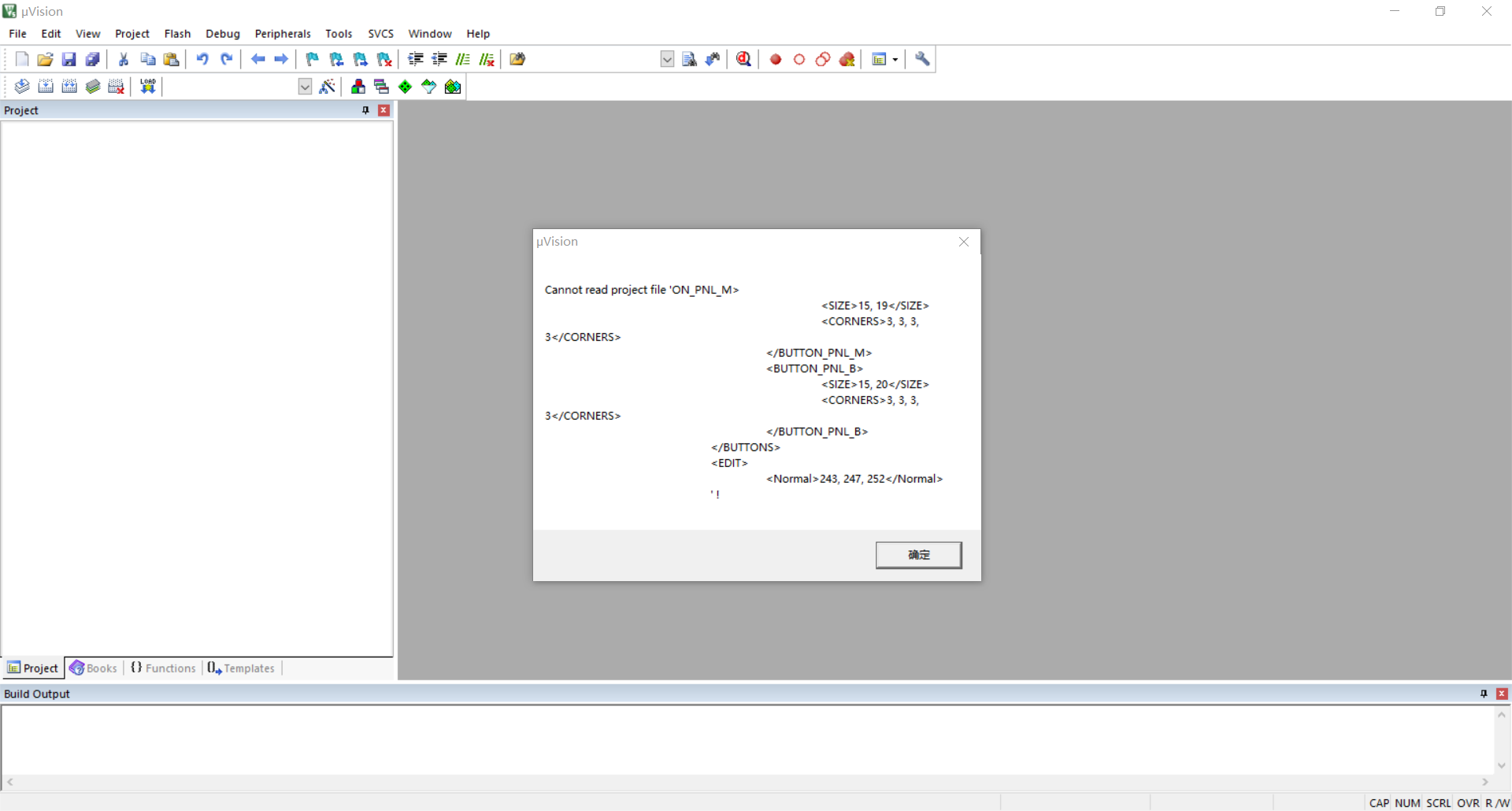The width and height of the screenshot is (1512, 811).
Task: Indent the selected lines
Action: click(x=416, y=59)
